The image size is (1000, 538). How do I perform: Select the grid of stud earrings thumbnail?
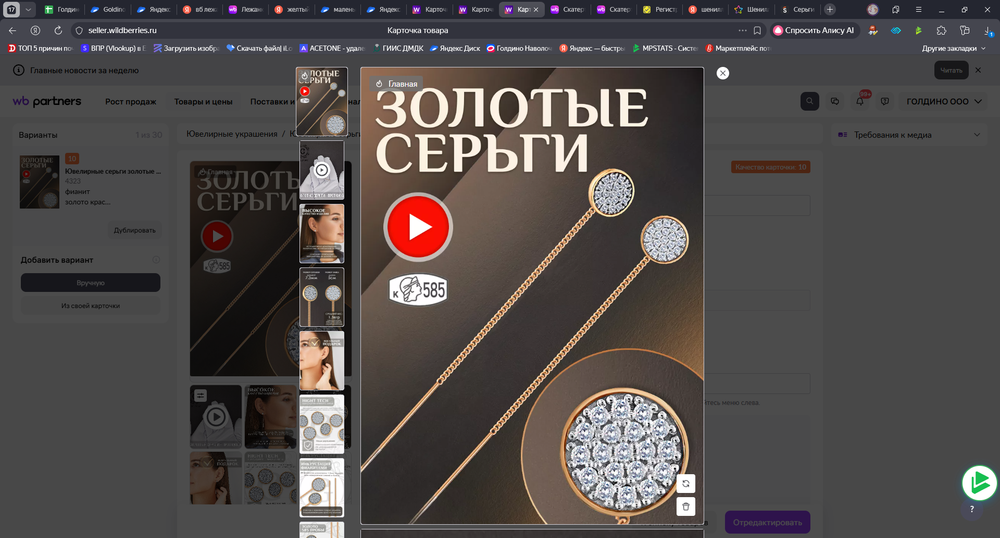point(321,424)
